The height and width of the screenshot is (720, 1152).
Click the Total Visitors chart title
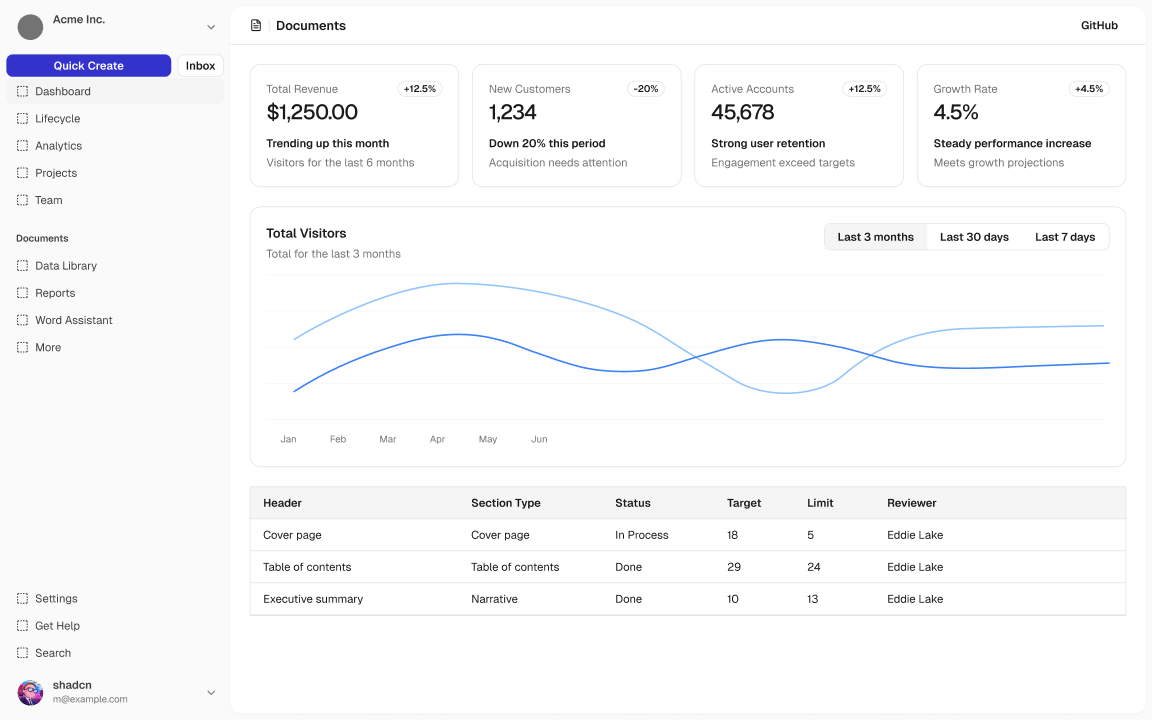pos(306,233)
